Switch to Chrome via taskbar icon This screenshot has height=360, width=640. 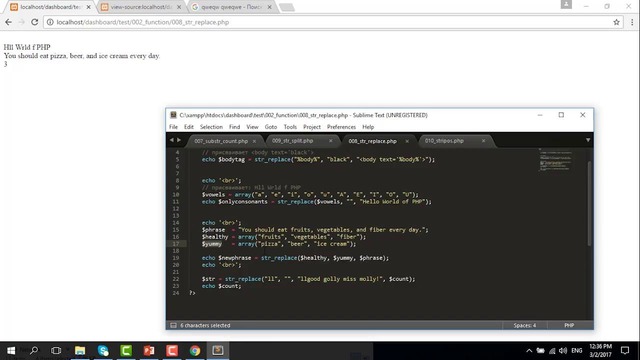(x=195, y=351)
